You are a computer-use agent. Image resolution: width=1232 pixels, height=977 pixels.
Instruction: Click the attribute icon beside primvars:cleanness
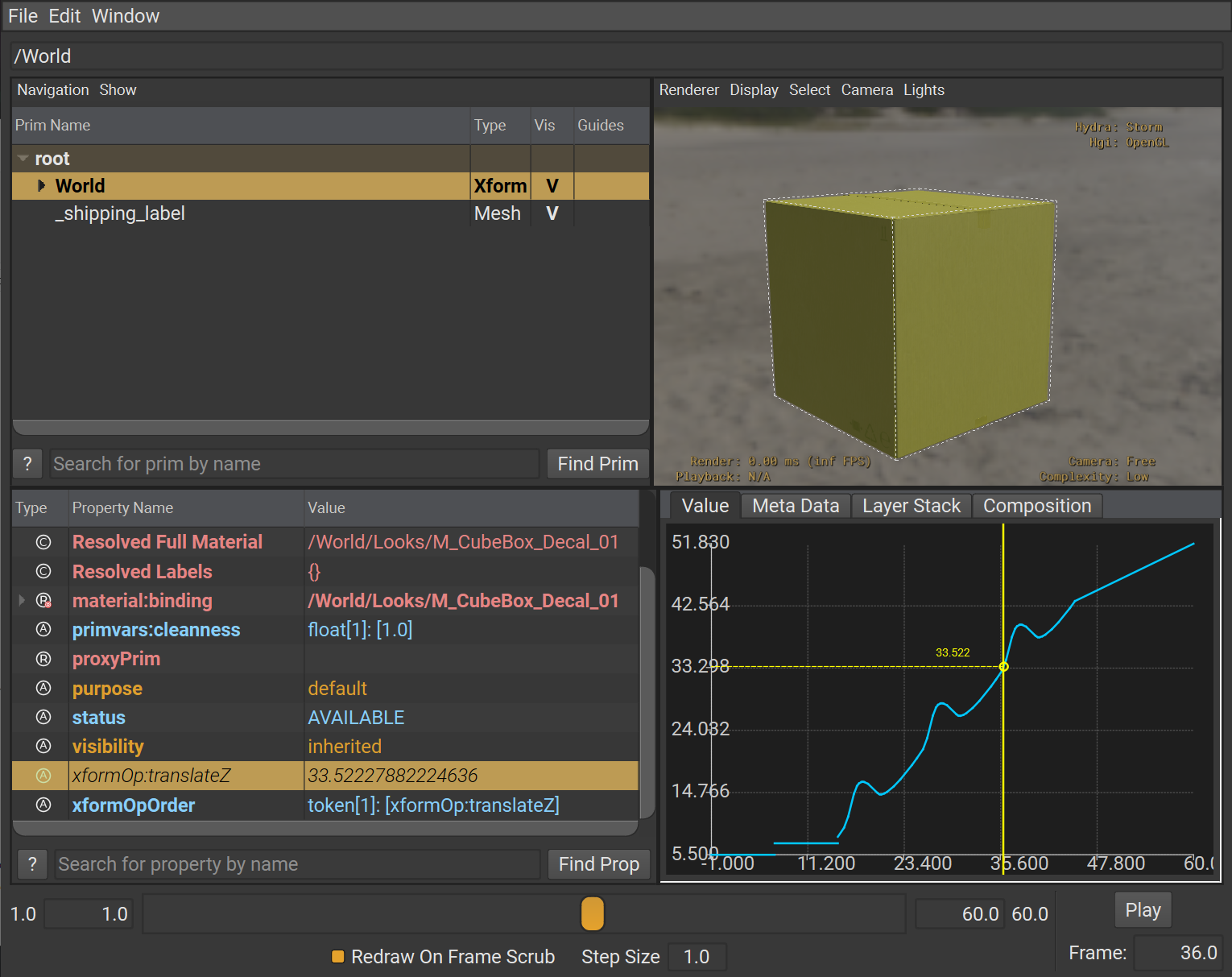(43, 630)
